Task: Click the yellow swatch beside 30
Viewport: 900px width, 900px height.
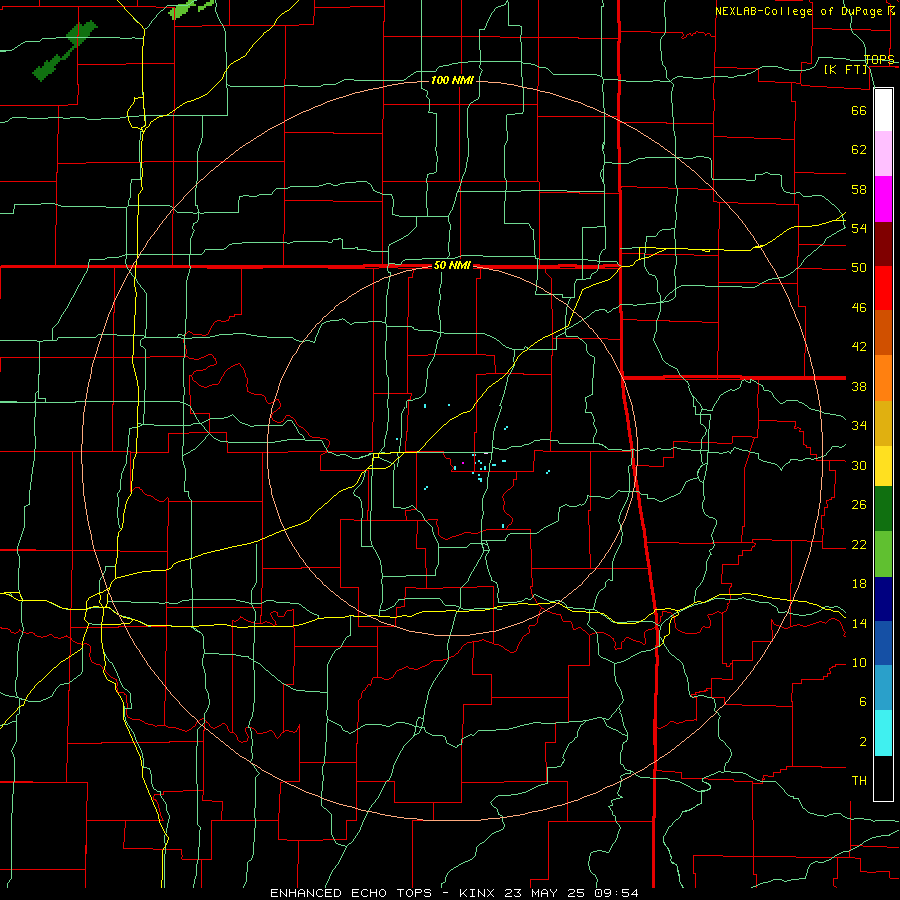Action: pos(883,465)
